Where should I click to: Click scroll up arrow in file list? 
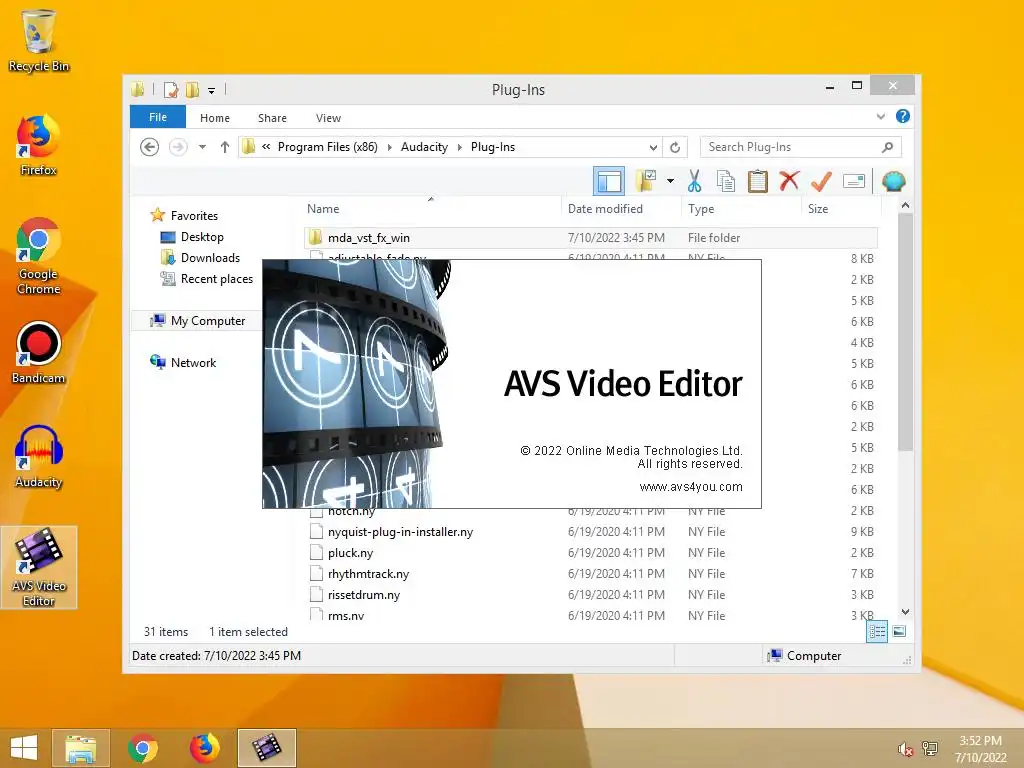(905, 206)
